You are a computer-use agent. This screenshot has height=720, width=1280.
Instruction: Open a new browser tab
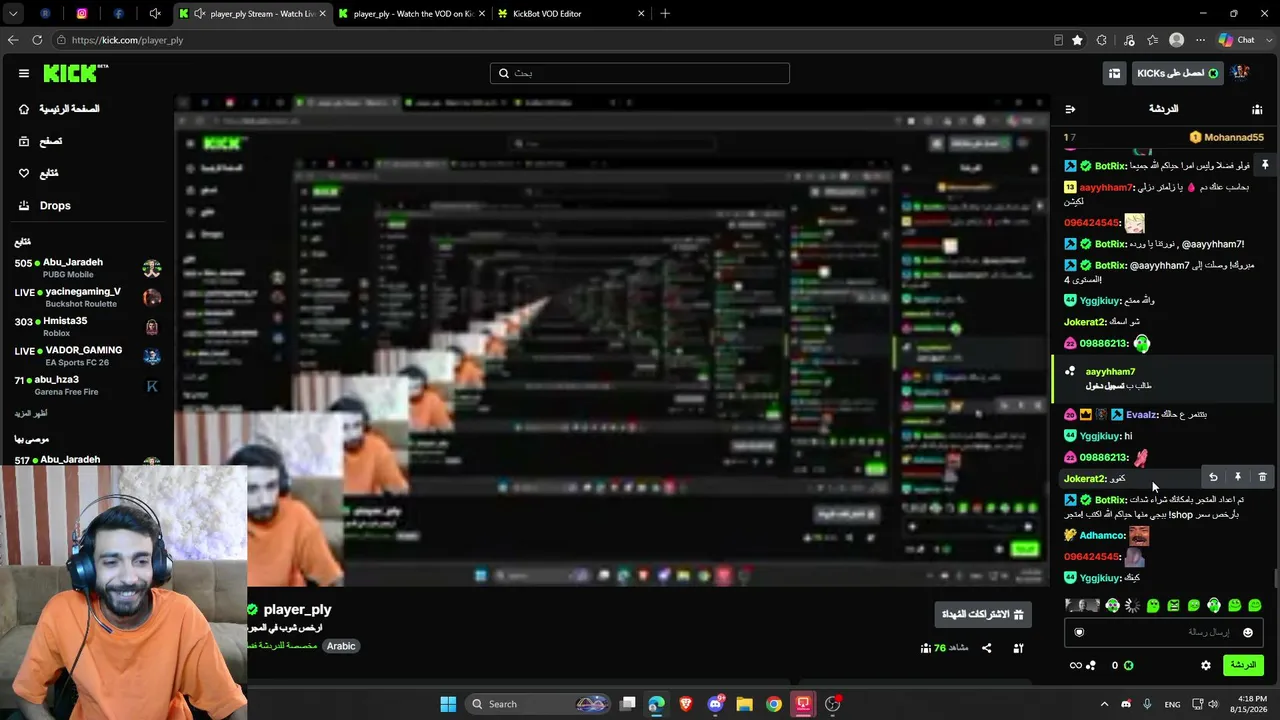[665, 14]
